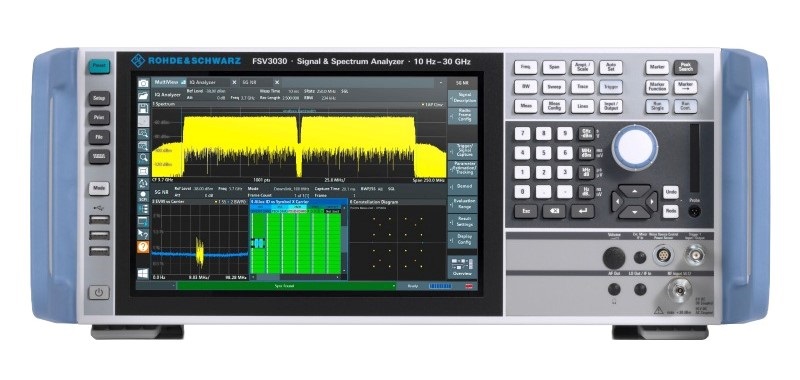Click the MHz/dBm unit key
The image size is (800, 380).
pos(586,153)
